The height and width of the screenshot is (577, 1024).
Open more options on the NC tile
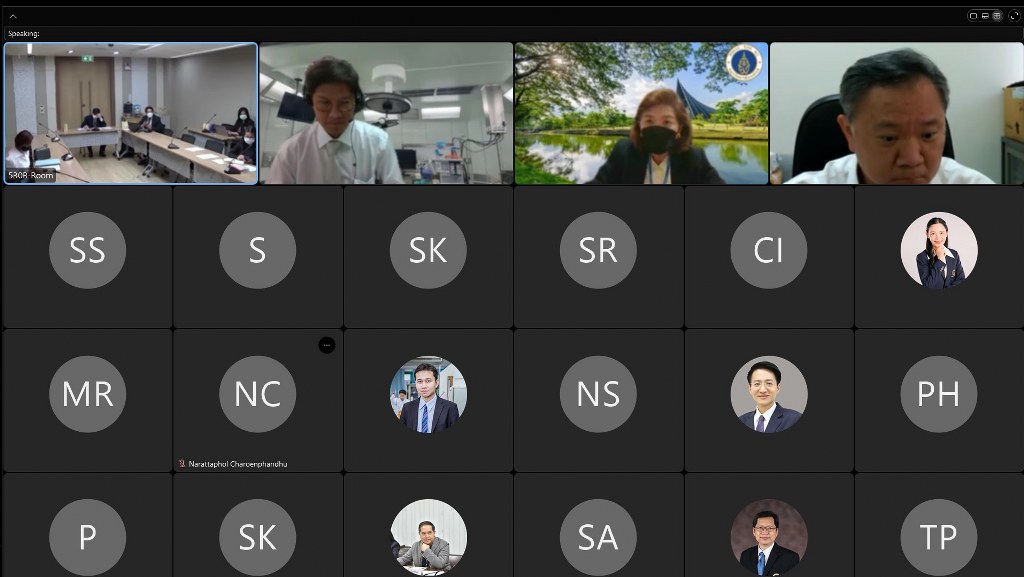tap(326, 345)
